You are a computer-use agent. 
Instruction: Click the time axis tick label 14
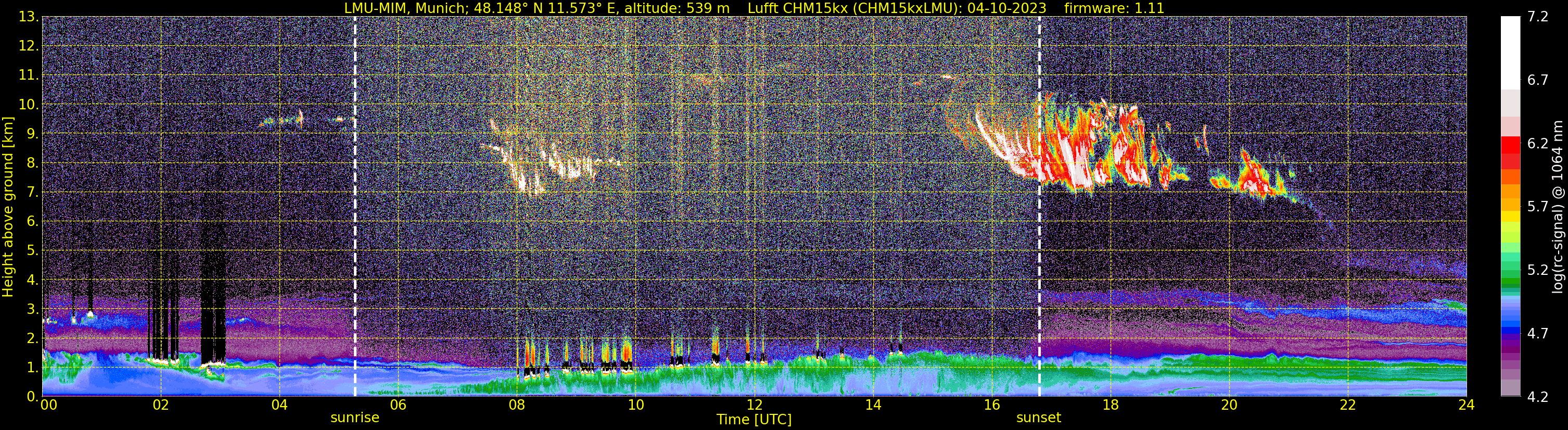click(x=873, y=406)
